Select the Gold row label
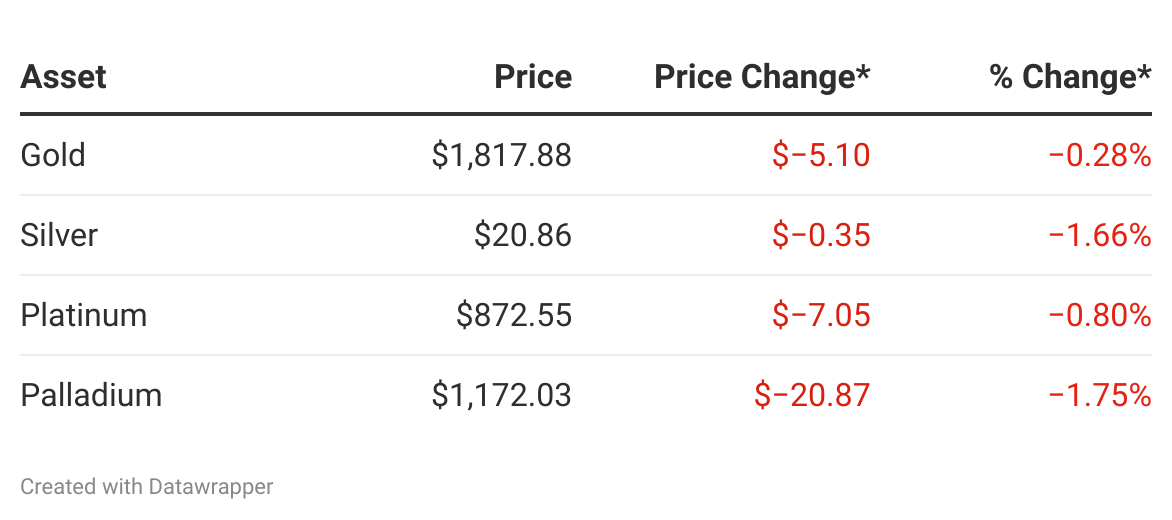The height and width of the screenshot is (520, 1172). click(53, 155)
